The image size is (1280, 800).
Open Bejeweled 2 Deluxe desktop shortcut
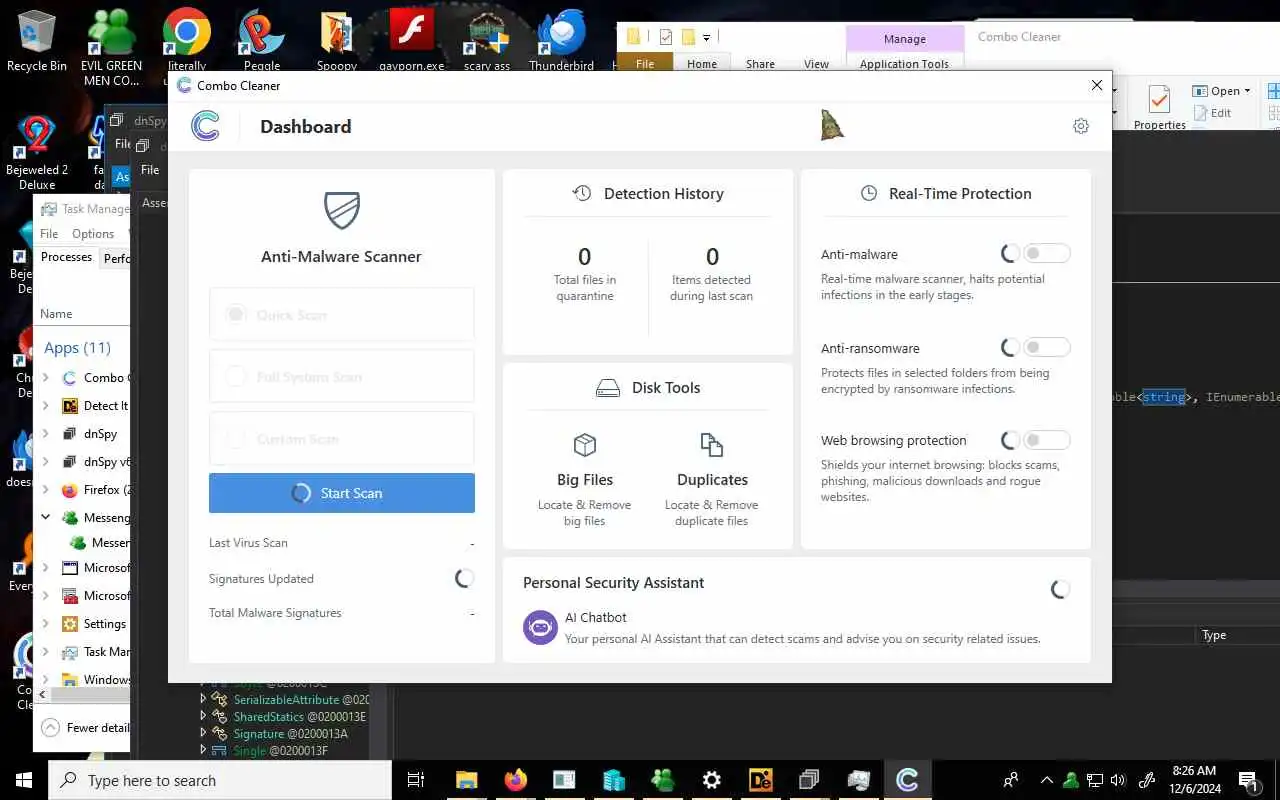point(37,152)
